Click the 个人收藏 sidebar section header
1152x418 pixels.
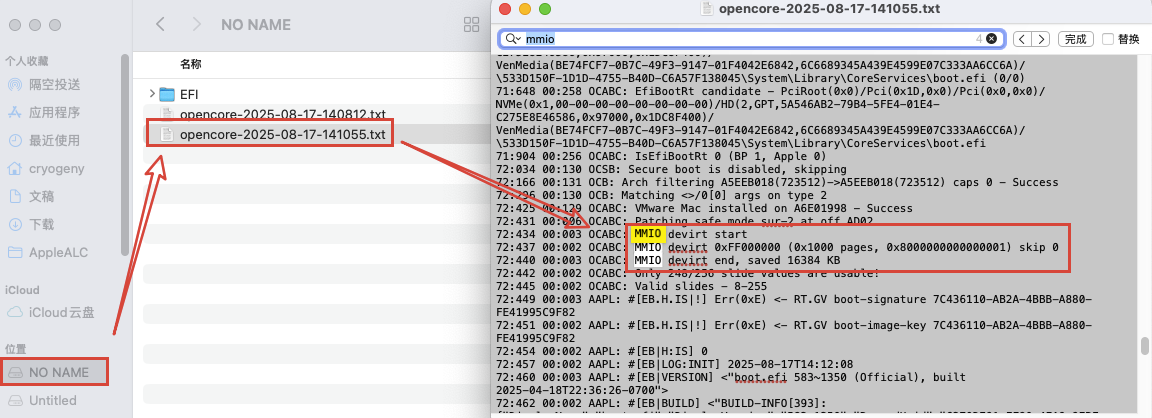[x=26, y=61]
